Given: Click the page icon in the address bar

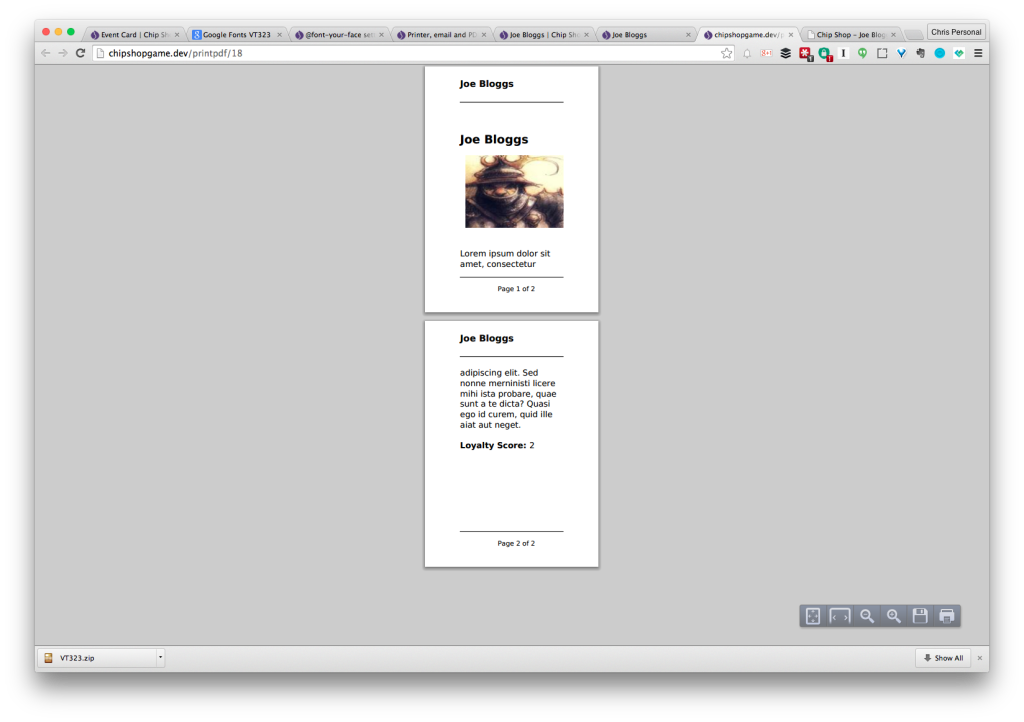Looking at the screenshot, I should click(x=101, y=53).
